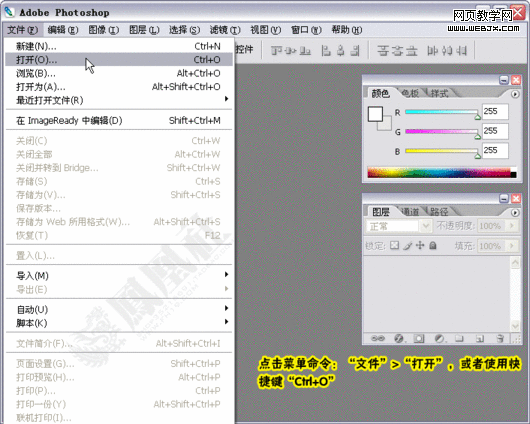Click the B channel color slider

click(442, 151)
